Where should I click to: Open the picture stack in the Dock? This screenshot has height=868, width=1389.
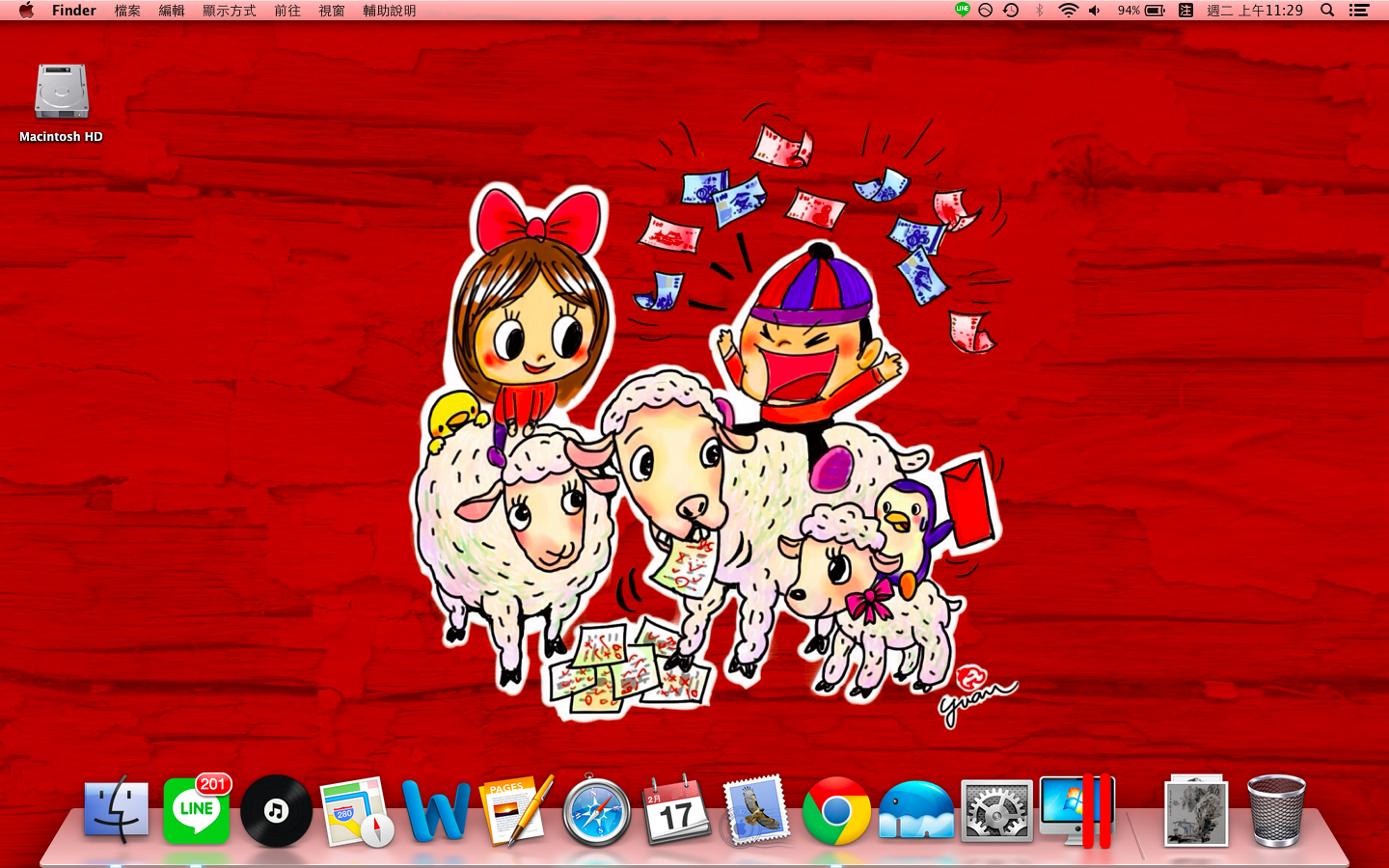(x=1196, y=810)
